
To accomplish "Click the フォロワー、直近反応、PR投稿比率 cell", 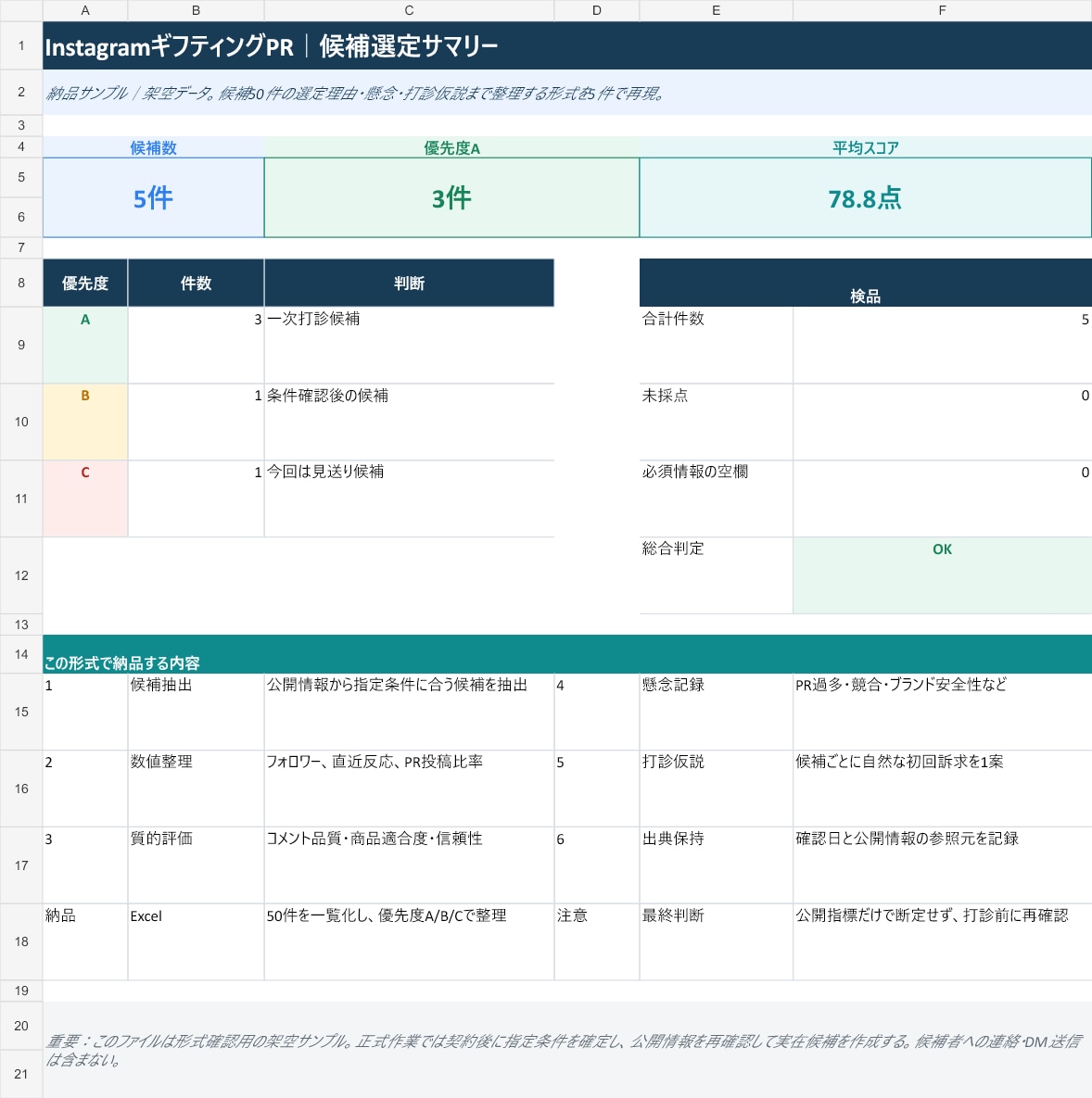I will (x=409, y=789).
